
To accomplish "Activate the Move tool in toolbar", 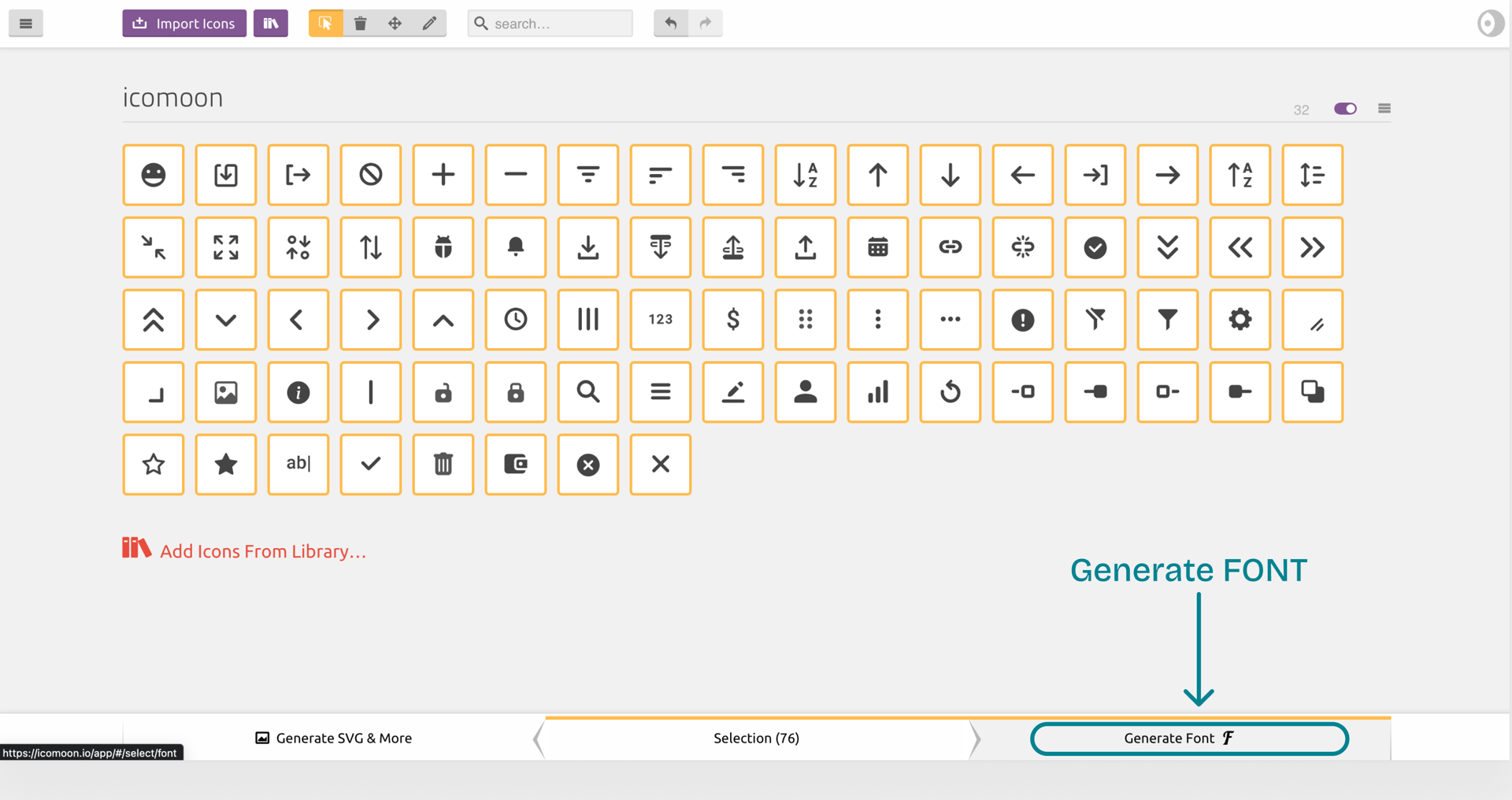I will (395, 24).
